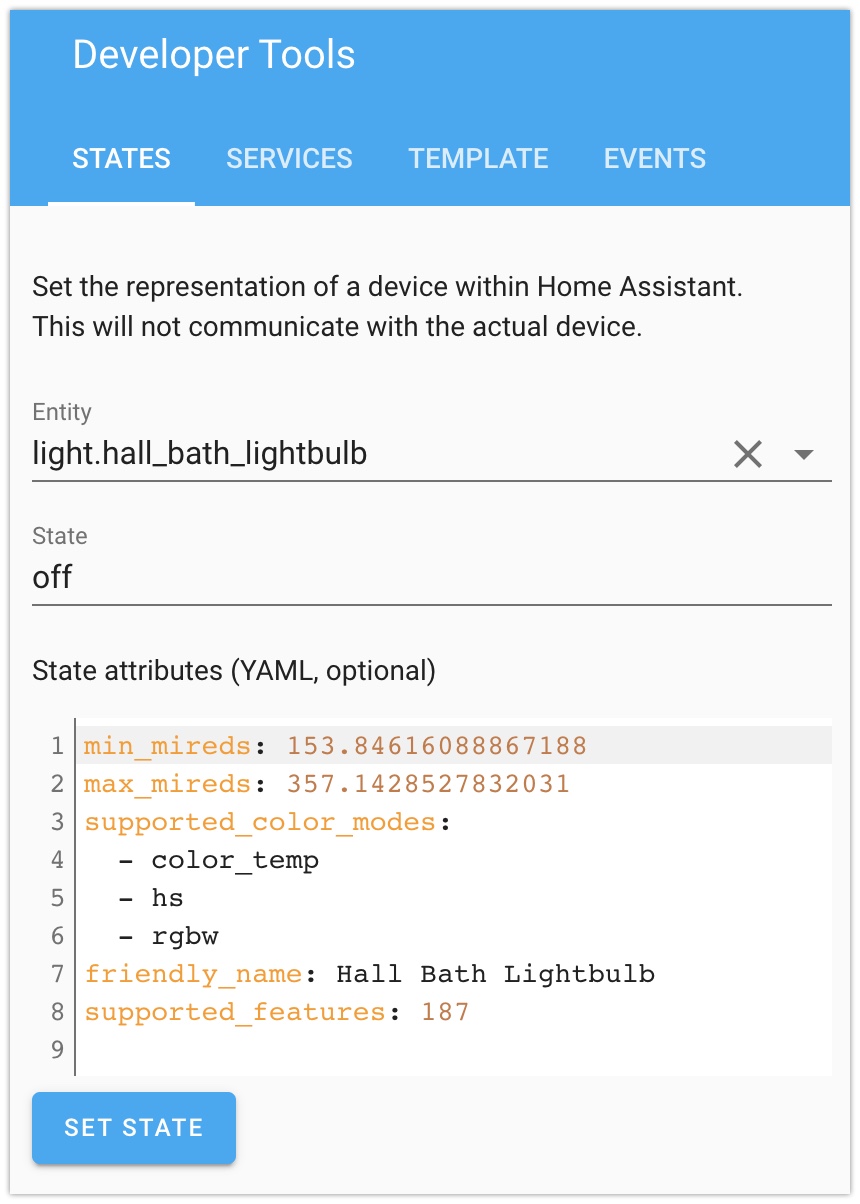Screen dimensions: 860x1204
Task: Edit the State field showing off
Action: pyautogui.click(x=432, y=578)
